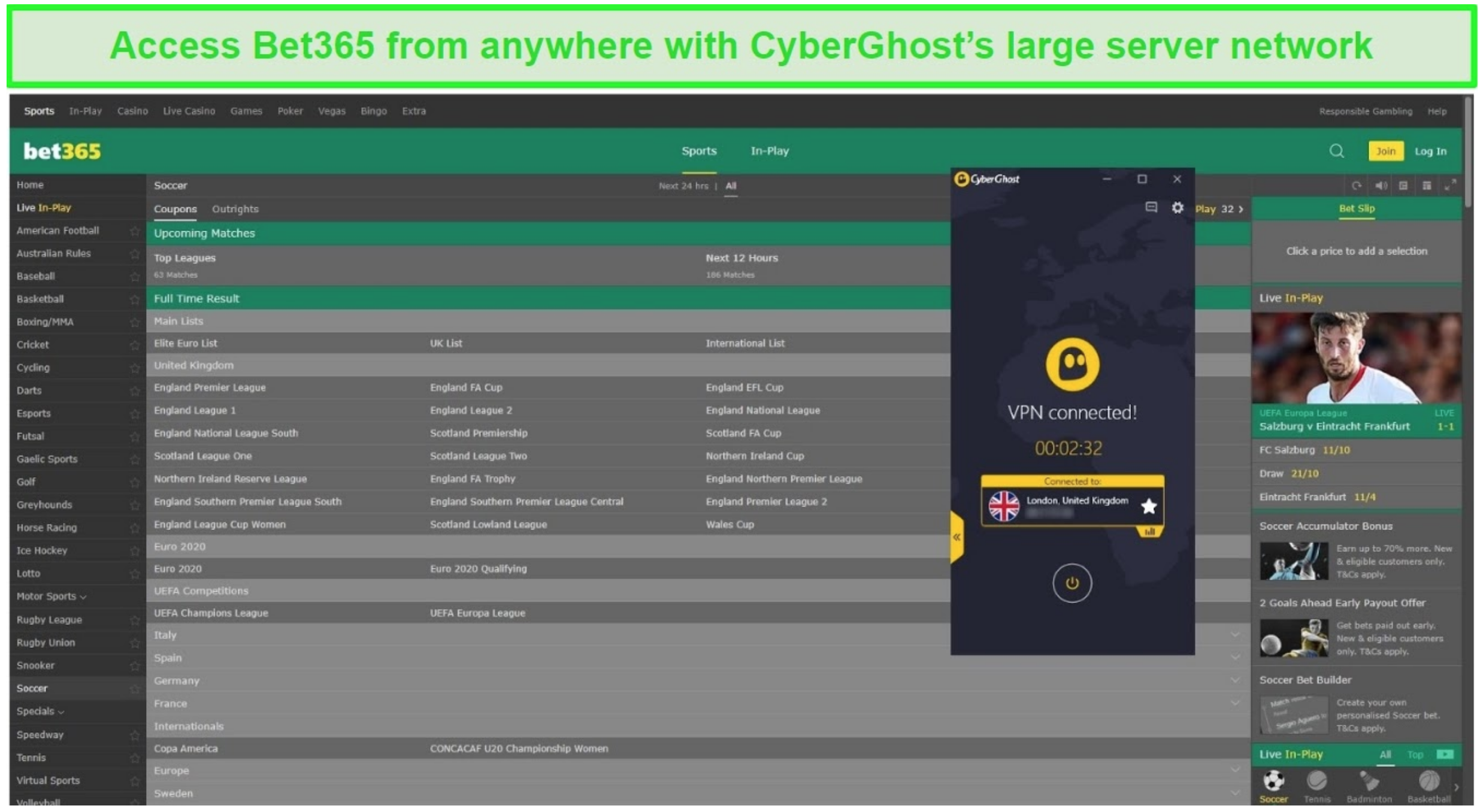Screen dimensions: 1483x812
Task: Click Eintracht Frankfurt odds 11/4
Action: pos(1364,497)
